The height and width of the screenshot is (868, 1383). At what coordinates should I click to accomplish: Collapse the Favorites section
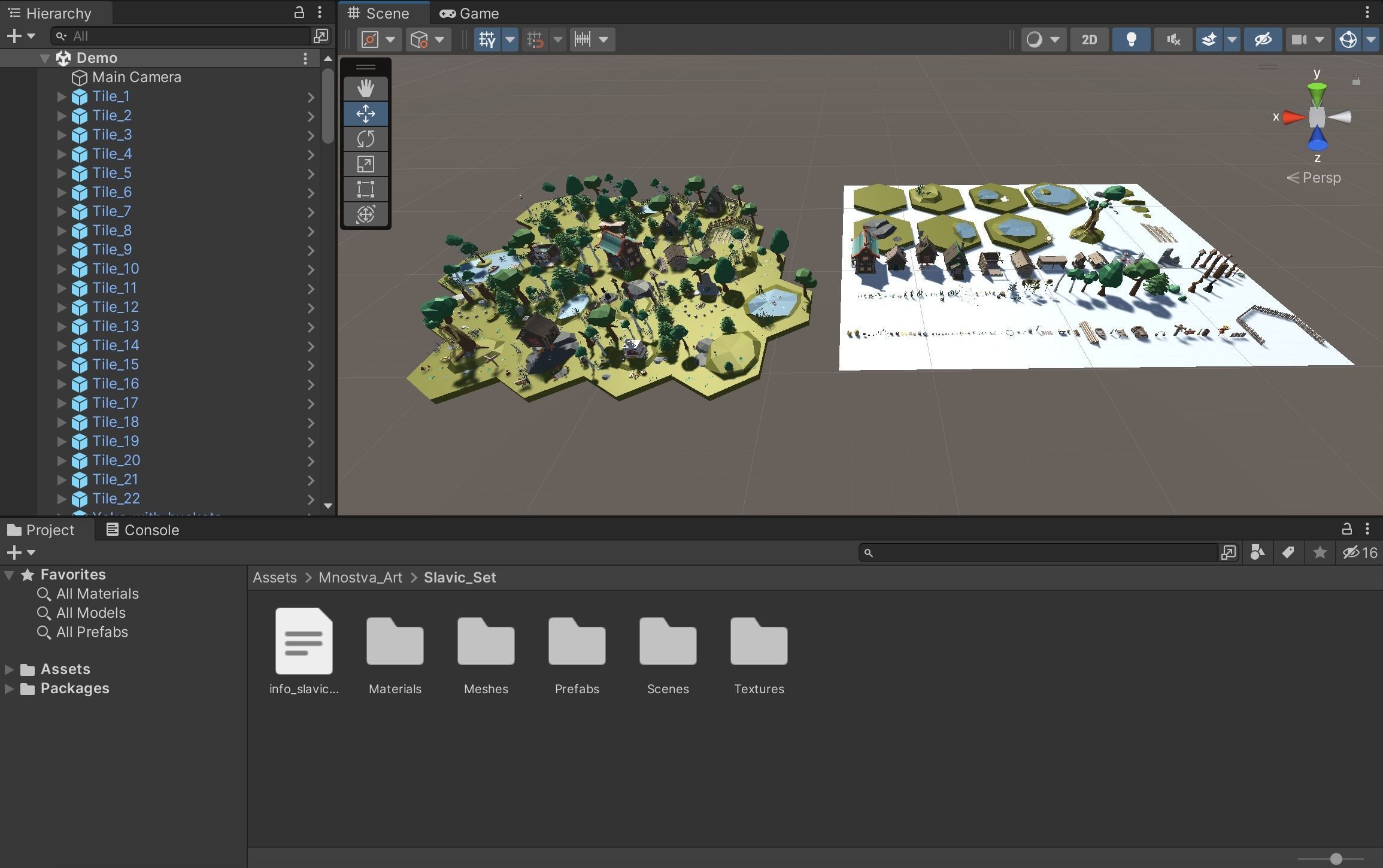(9, 575)
